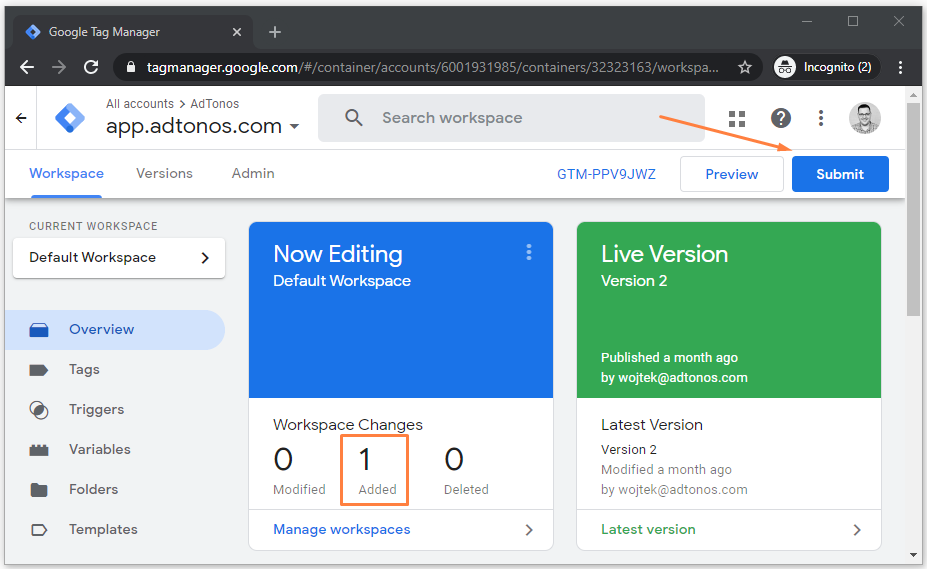The height and width of the screenshot is (569, 927).
Task: Reload the page with the refresh icon
Action: 91,67
